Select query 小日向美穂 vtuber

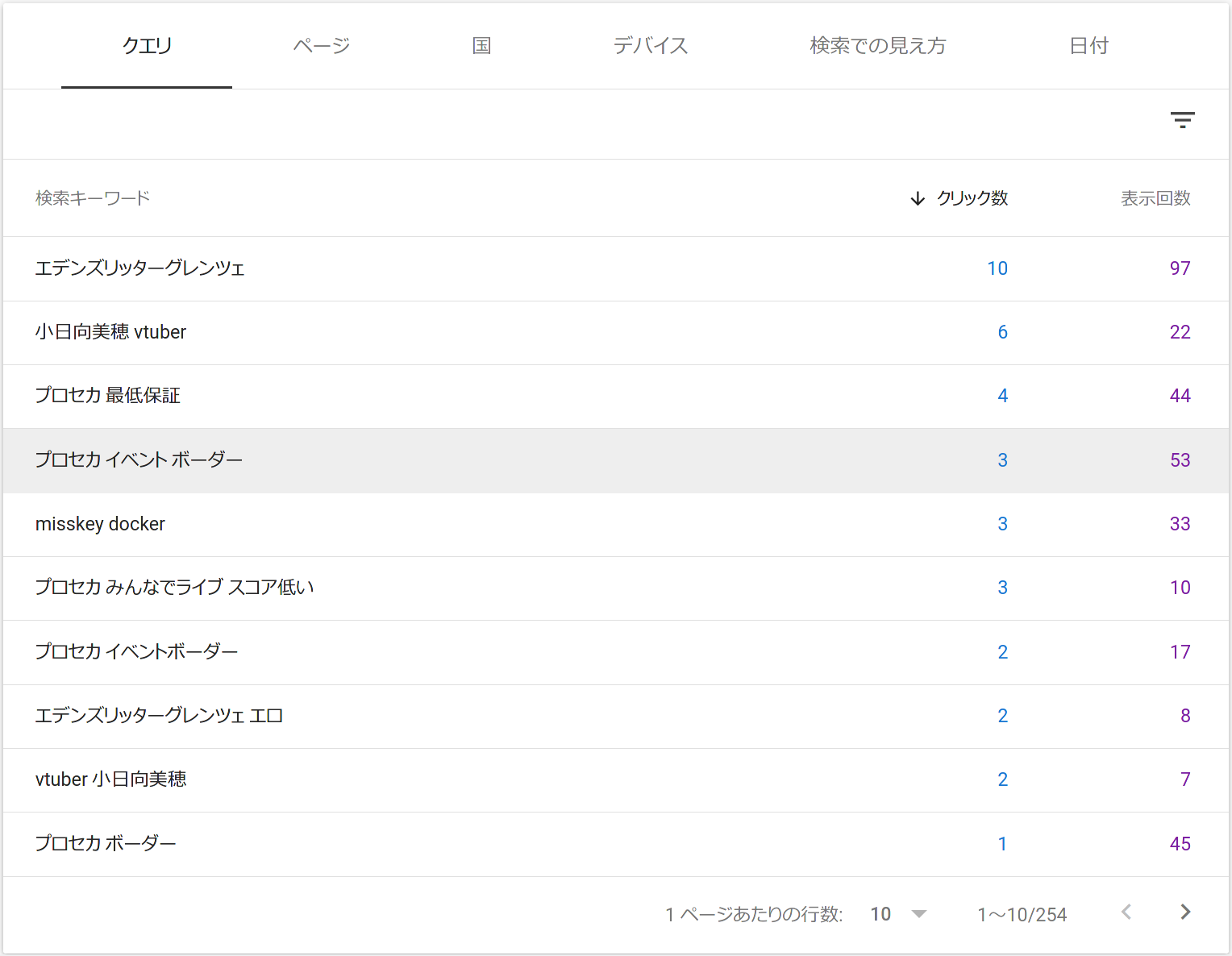pos(616,332)
